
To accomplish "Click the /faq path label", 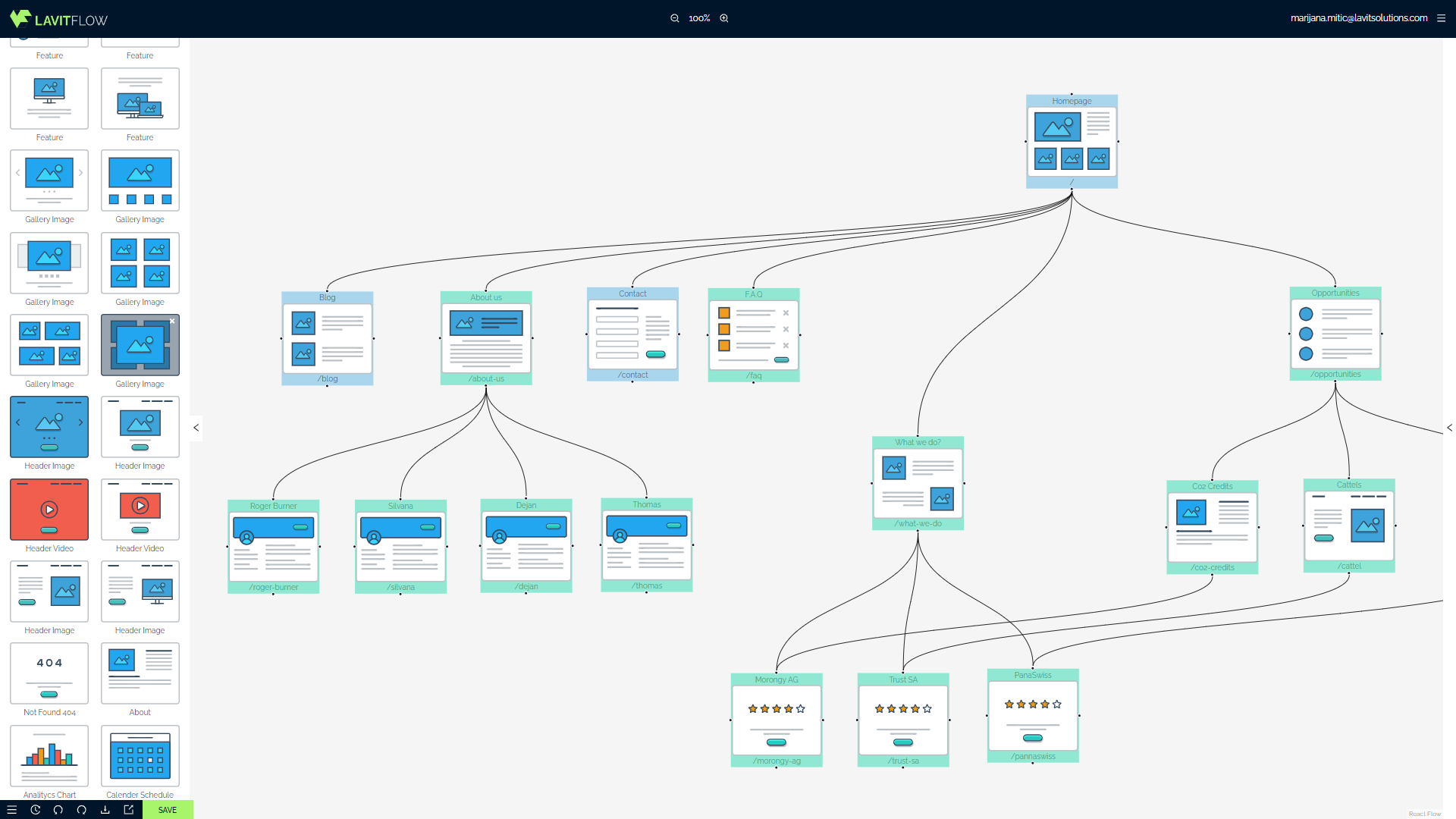I will coord(754,375).
